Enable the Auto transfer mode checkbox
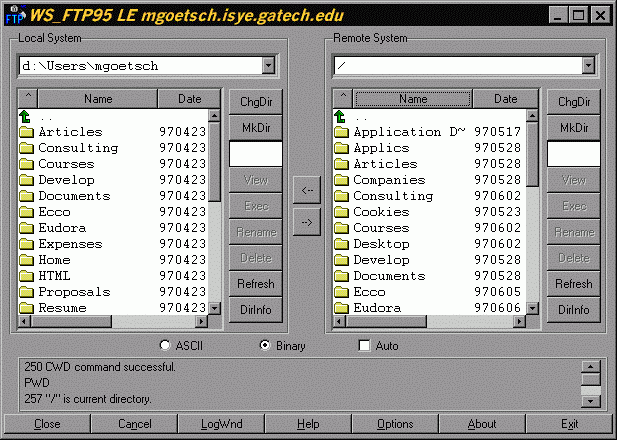Image resolution: width=617 pixels, height=440 pixels. tap(365, 346)
